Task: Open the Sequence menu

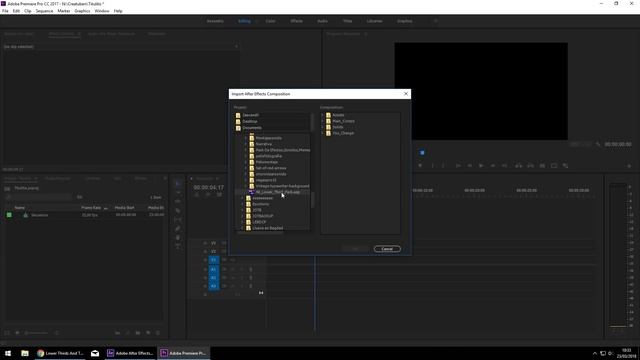Action: tap(44, 11)
